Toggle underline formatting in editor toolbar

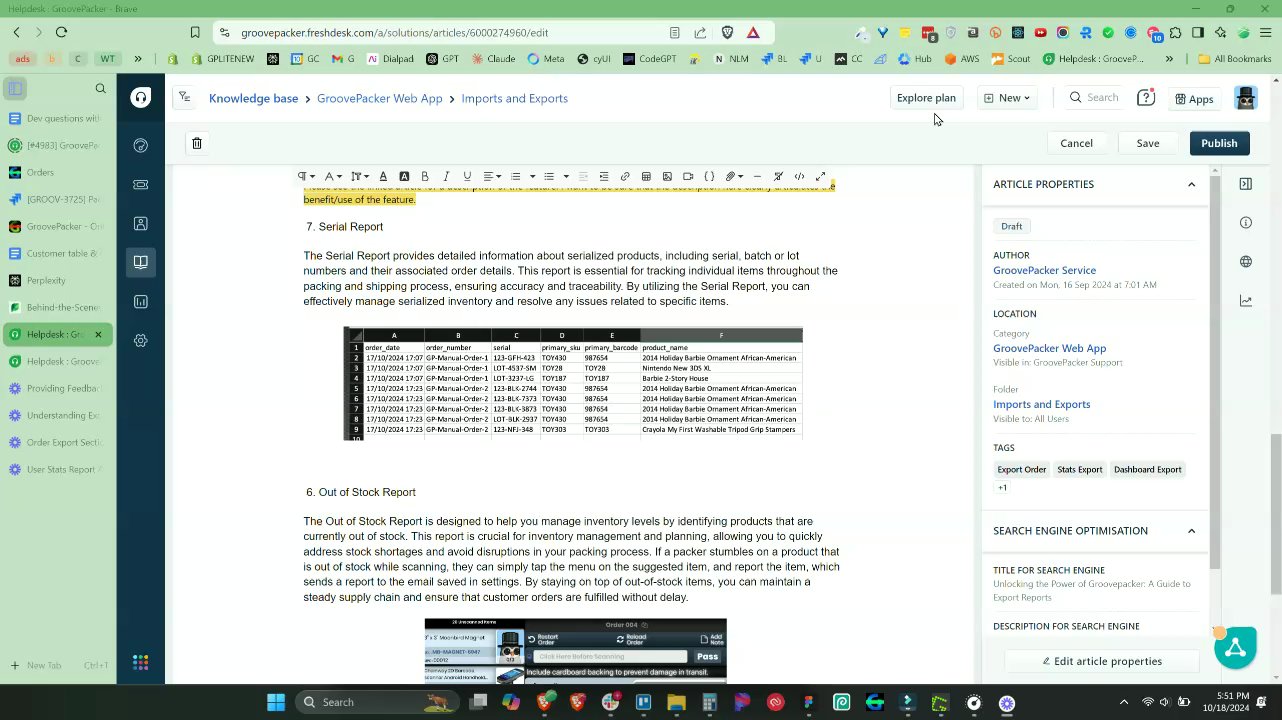pos(467,176)
